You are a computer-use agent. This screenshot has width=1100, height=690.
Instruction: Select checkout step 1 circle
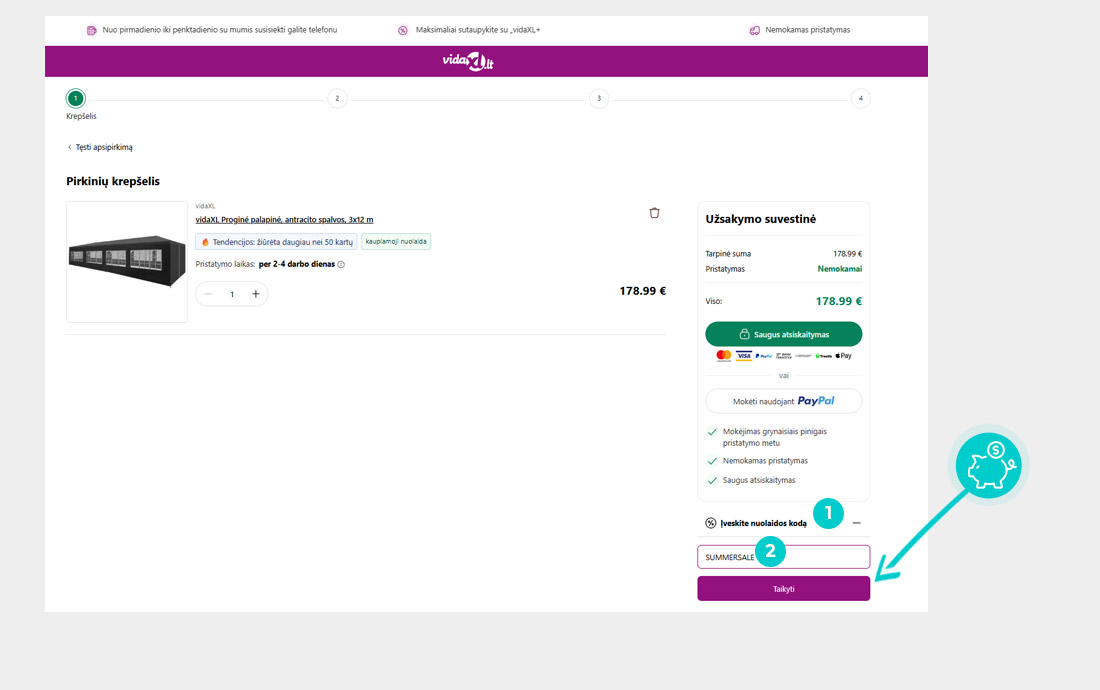tap(76, 98)
